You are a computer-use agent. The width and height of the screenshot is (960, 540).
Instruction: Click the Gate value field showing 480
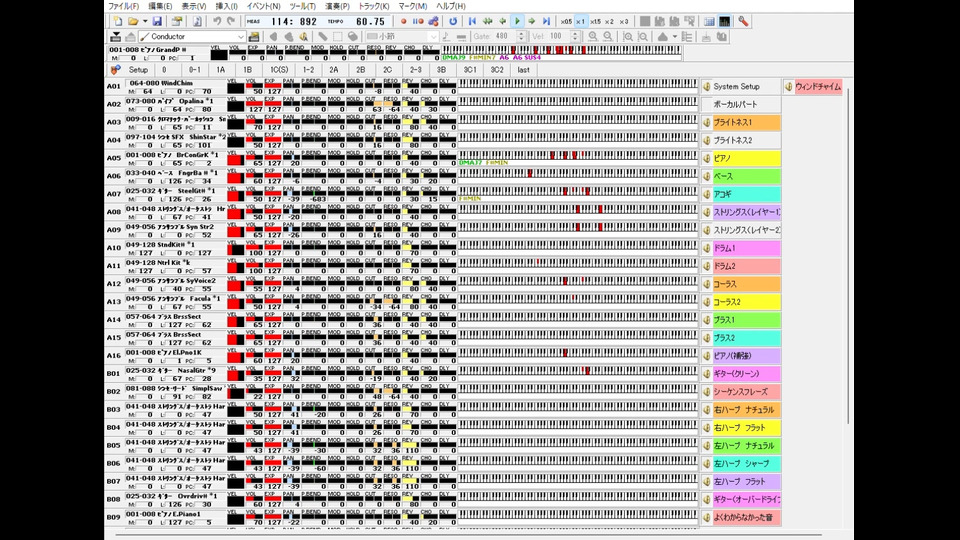[x=504, y=37]
